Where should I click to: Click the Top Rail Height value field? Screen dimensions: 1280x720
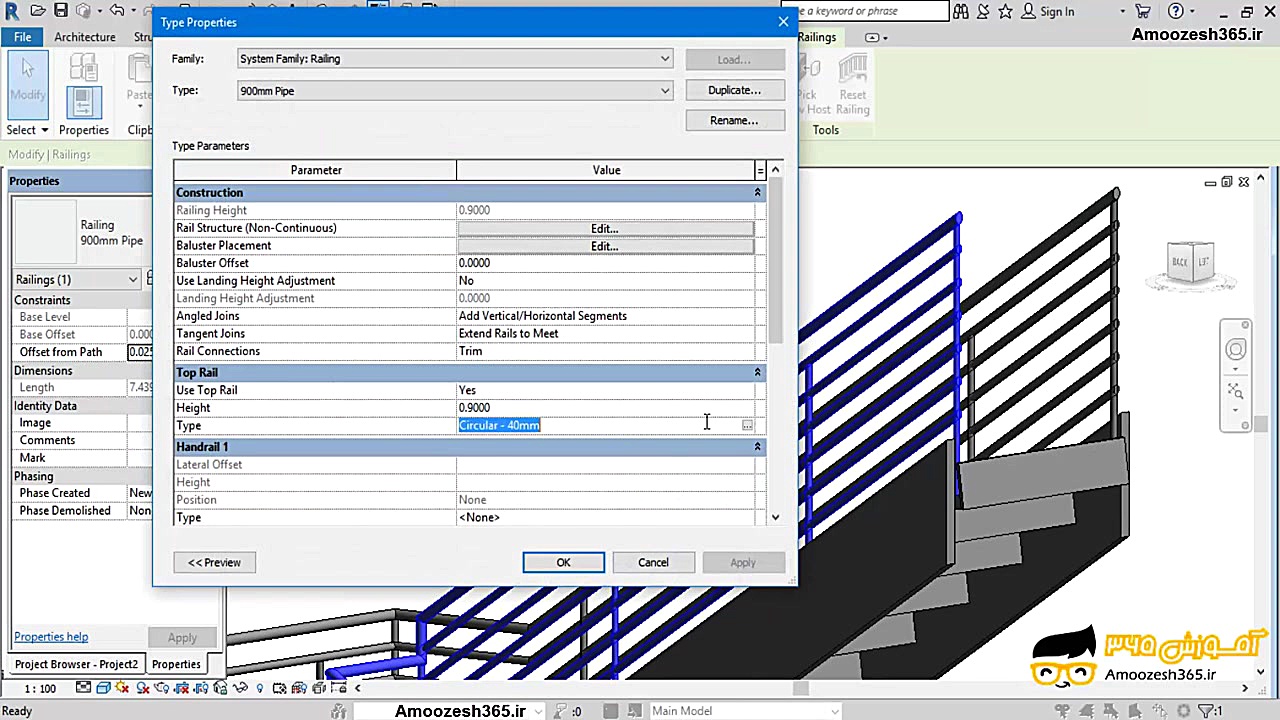point(605,408)
